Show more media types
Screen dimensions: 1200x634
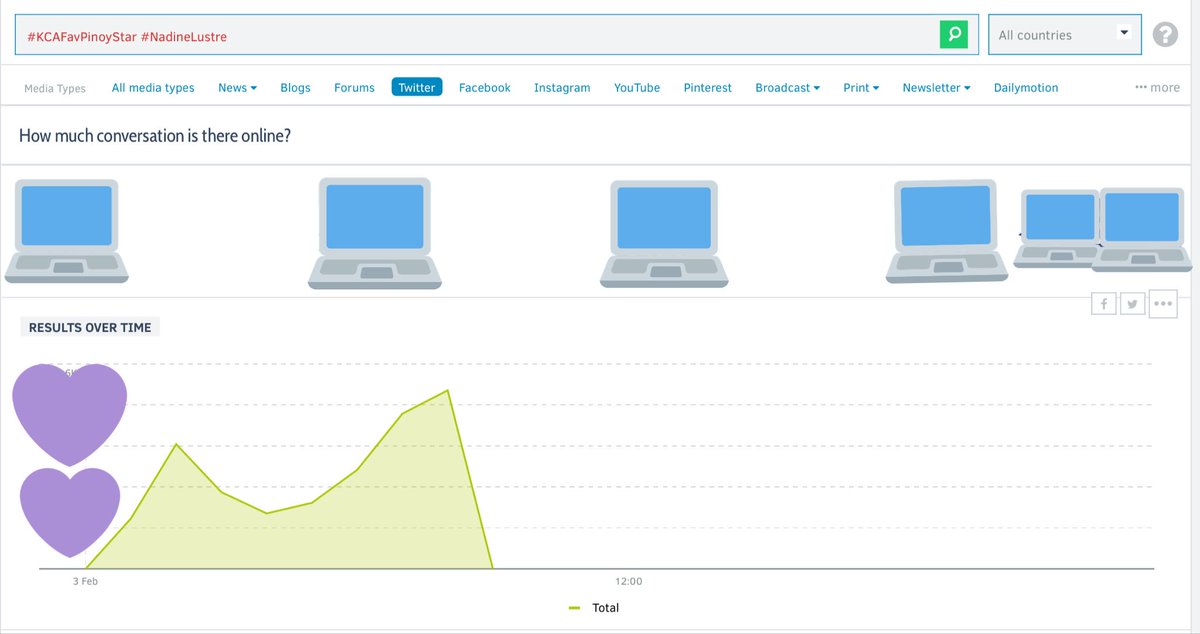1157,88
